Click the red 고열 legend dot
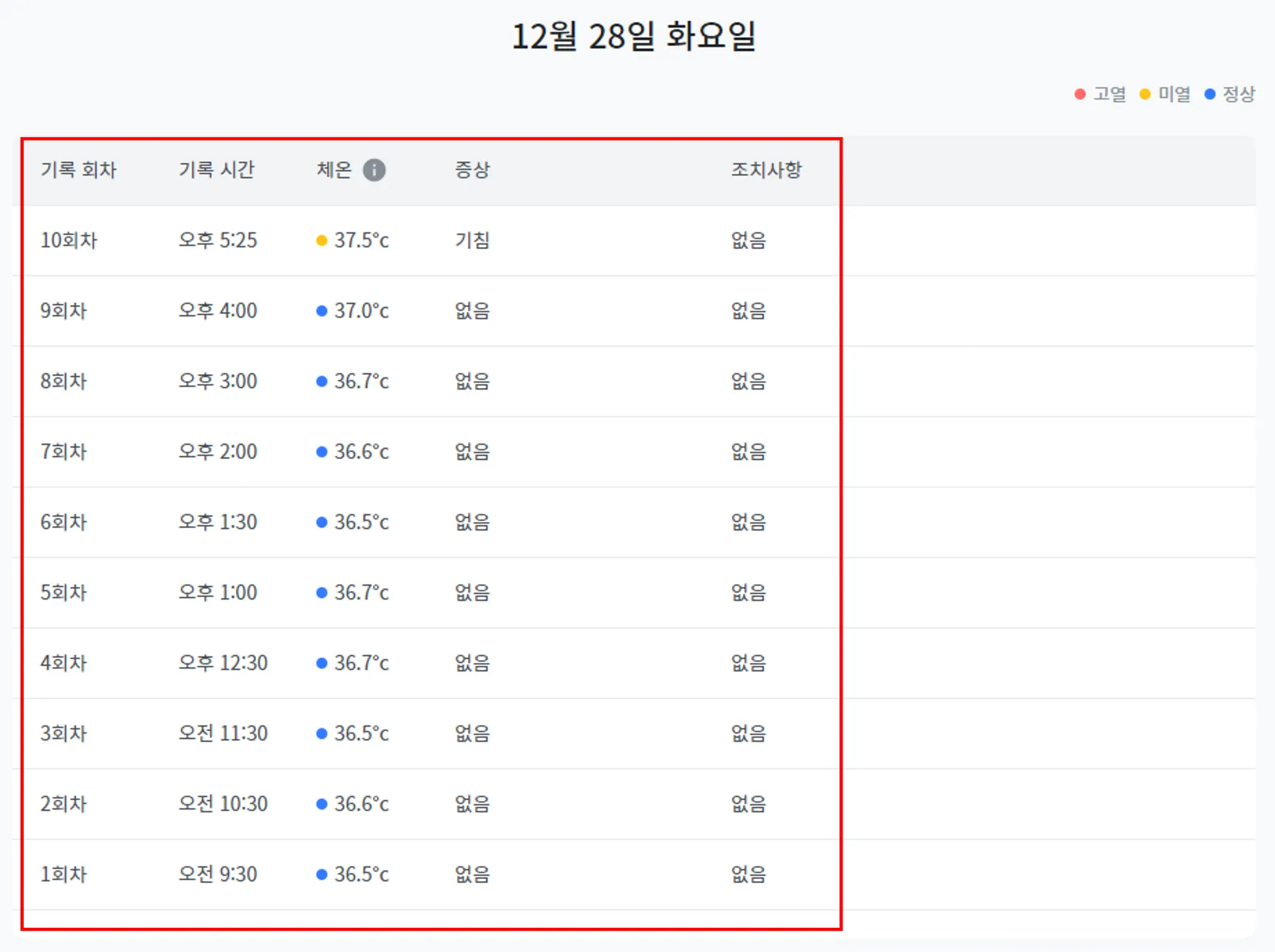This screenshot has height=952, width=1275. pyautogui.click(x=1080, y=94)
